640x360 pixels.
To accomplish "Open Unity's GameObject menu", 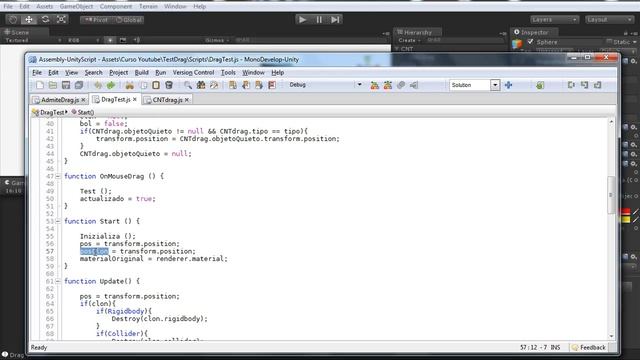I will (76, 7).
